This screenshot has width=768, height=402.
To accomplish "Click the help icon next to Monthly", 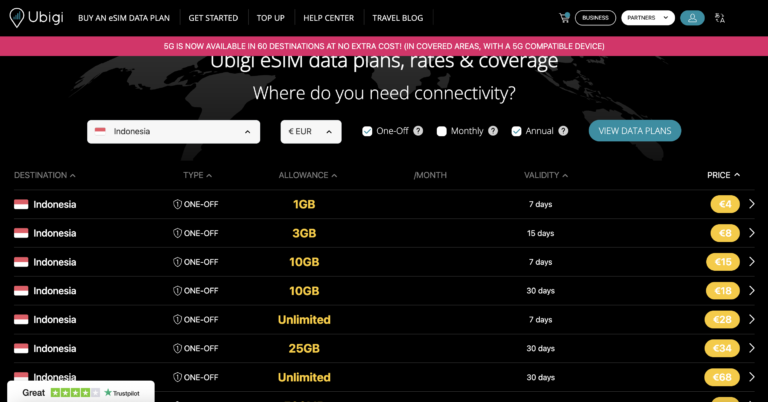I will coord(492,131).
